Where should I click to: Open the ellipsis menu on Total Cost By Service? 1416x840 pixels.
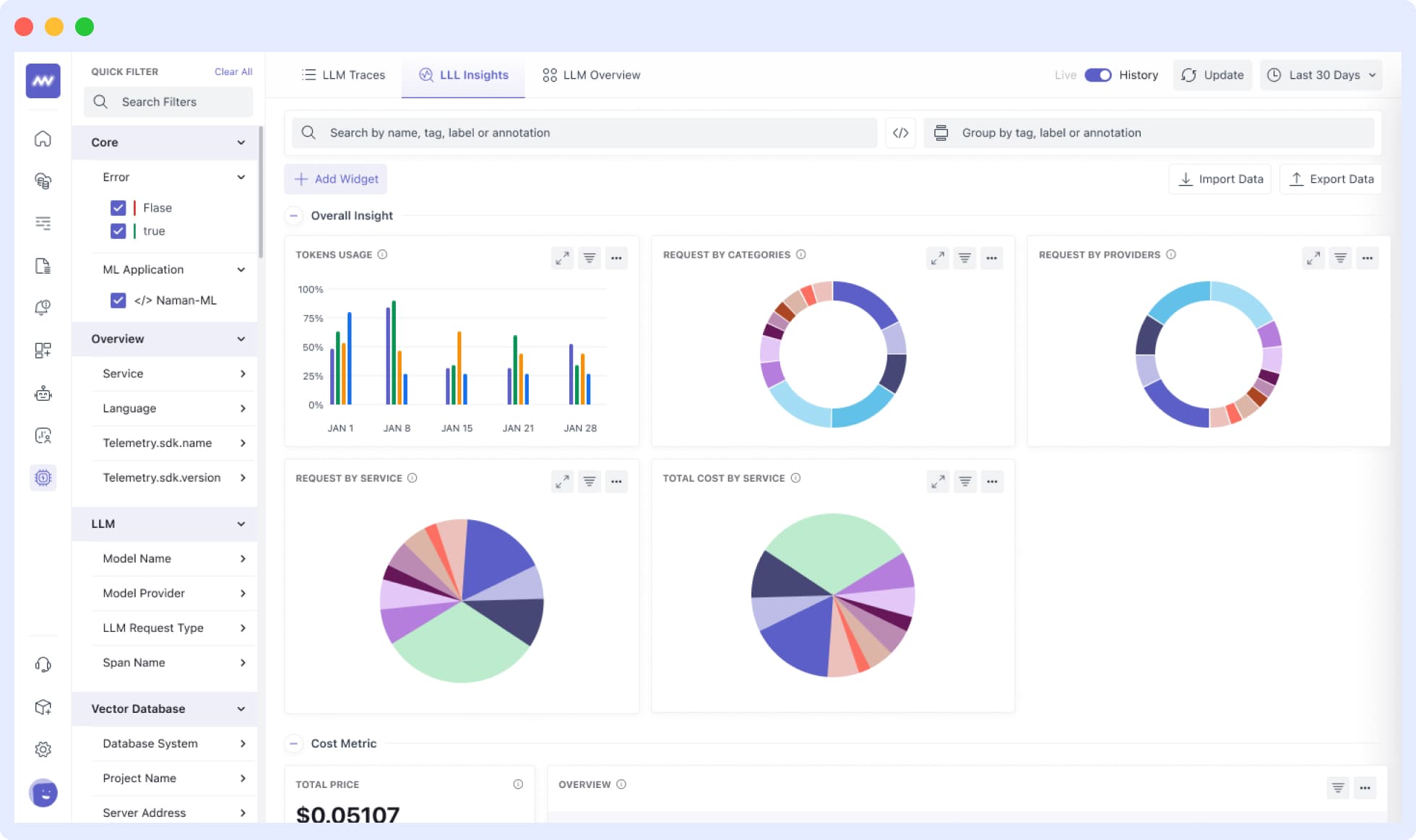point(992,481)
